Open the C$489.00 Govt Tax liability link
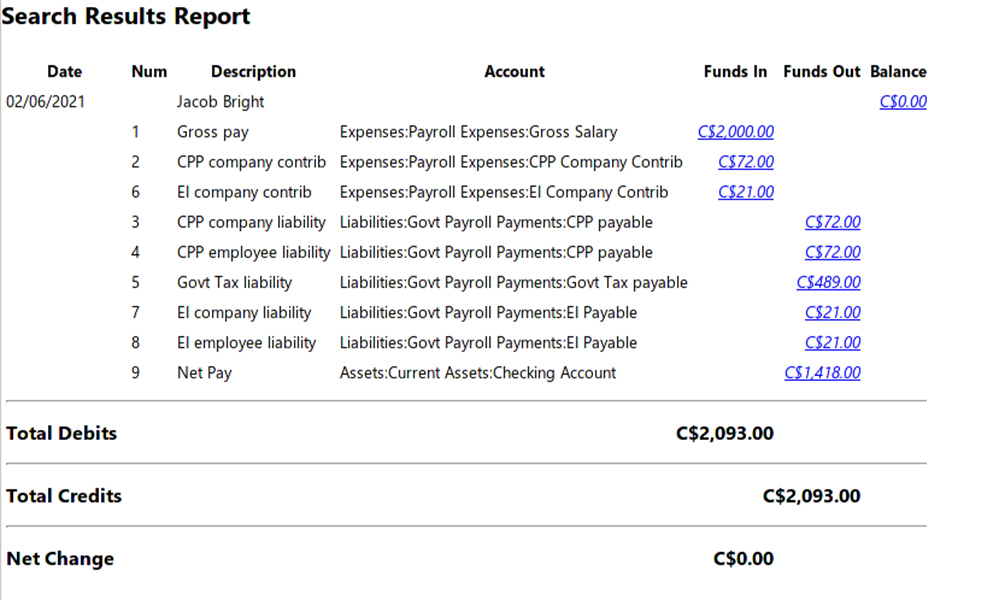 click(828, 282)
